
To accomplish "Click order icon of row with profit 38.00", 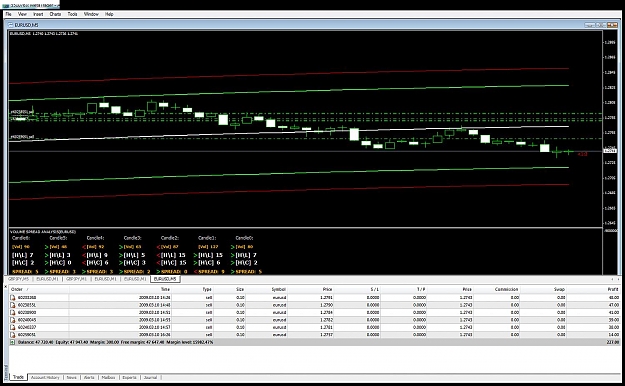I will point(13,327).
